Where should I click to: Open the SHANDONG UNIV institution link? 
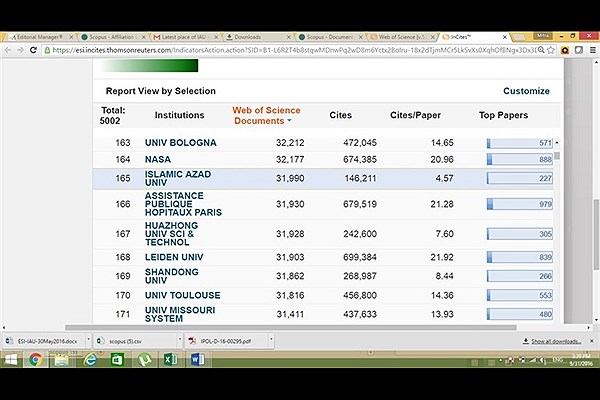(171, 276)
